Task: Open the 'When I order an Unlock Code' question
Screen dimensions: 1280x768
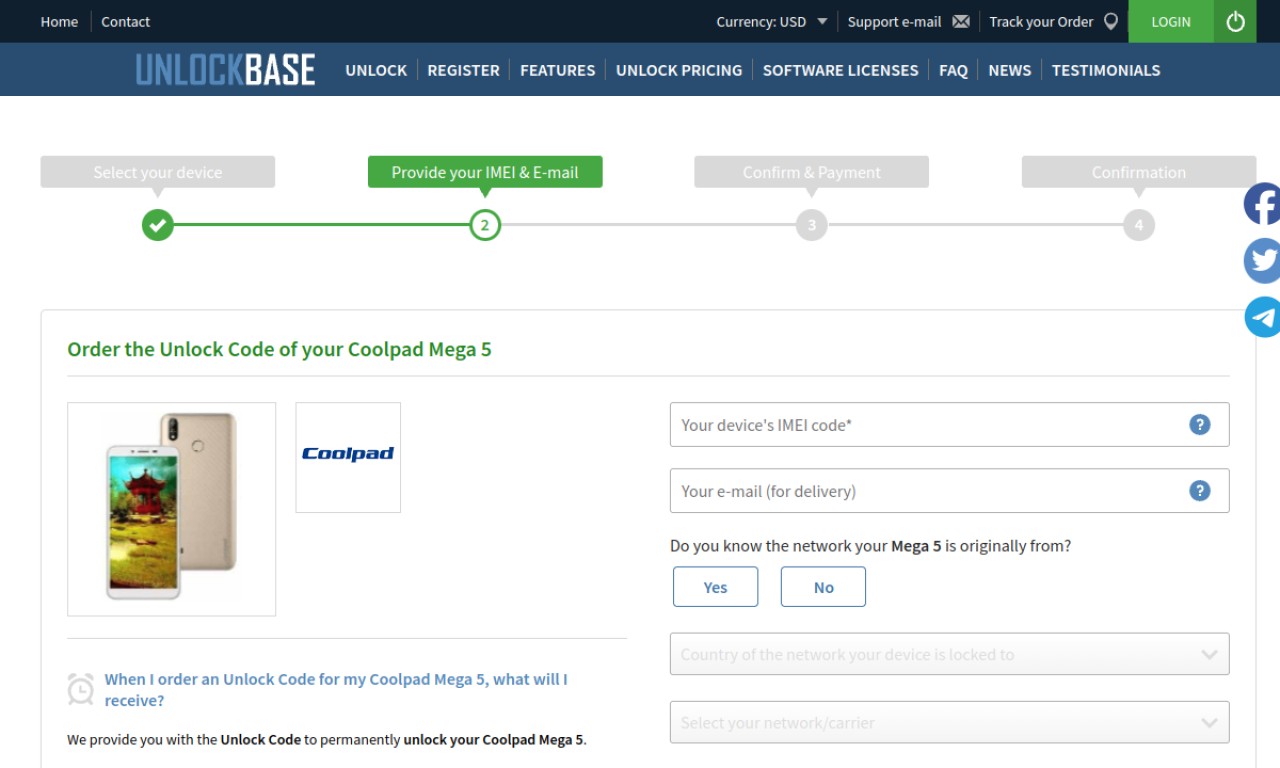Action: [336, 689]
